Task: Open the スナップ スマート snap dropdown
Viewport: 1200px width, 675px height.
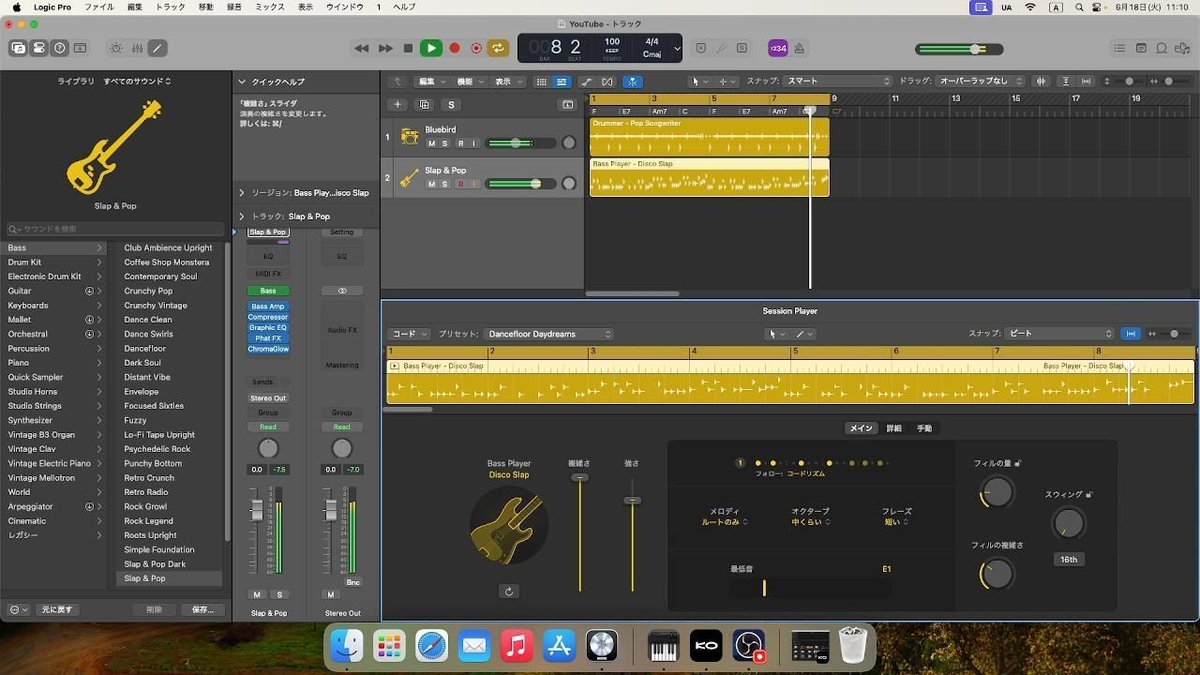Action: 837,81
